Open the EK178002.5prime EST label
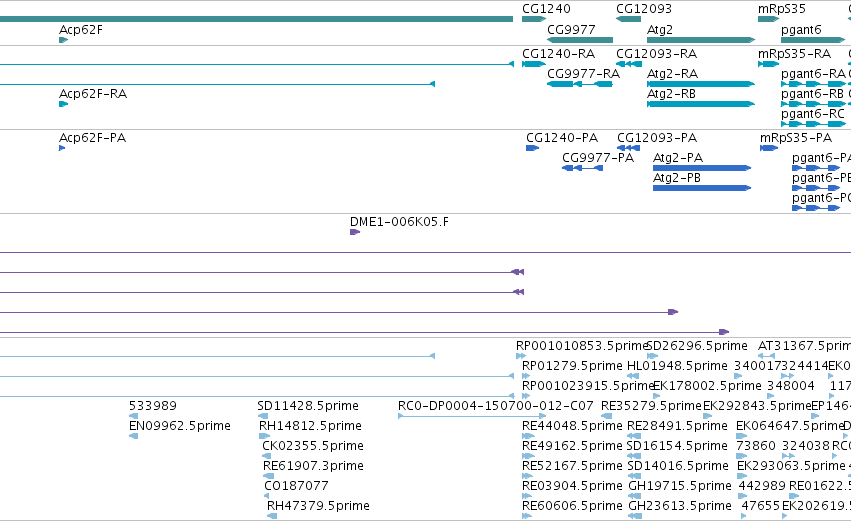The image size is (851, 521). pyautogui.click(x=707, y=386)
